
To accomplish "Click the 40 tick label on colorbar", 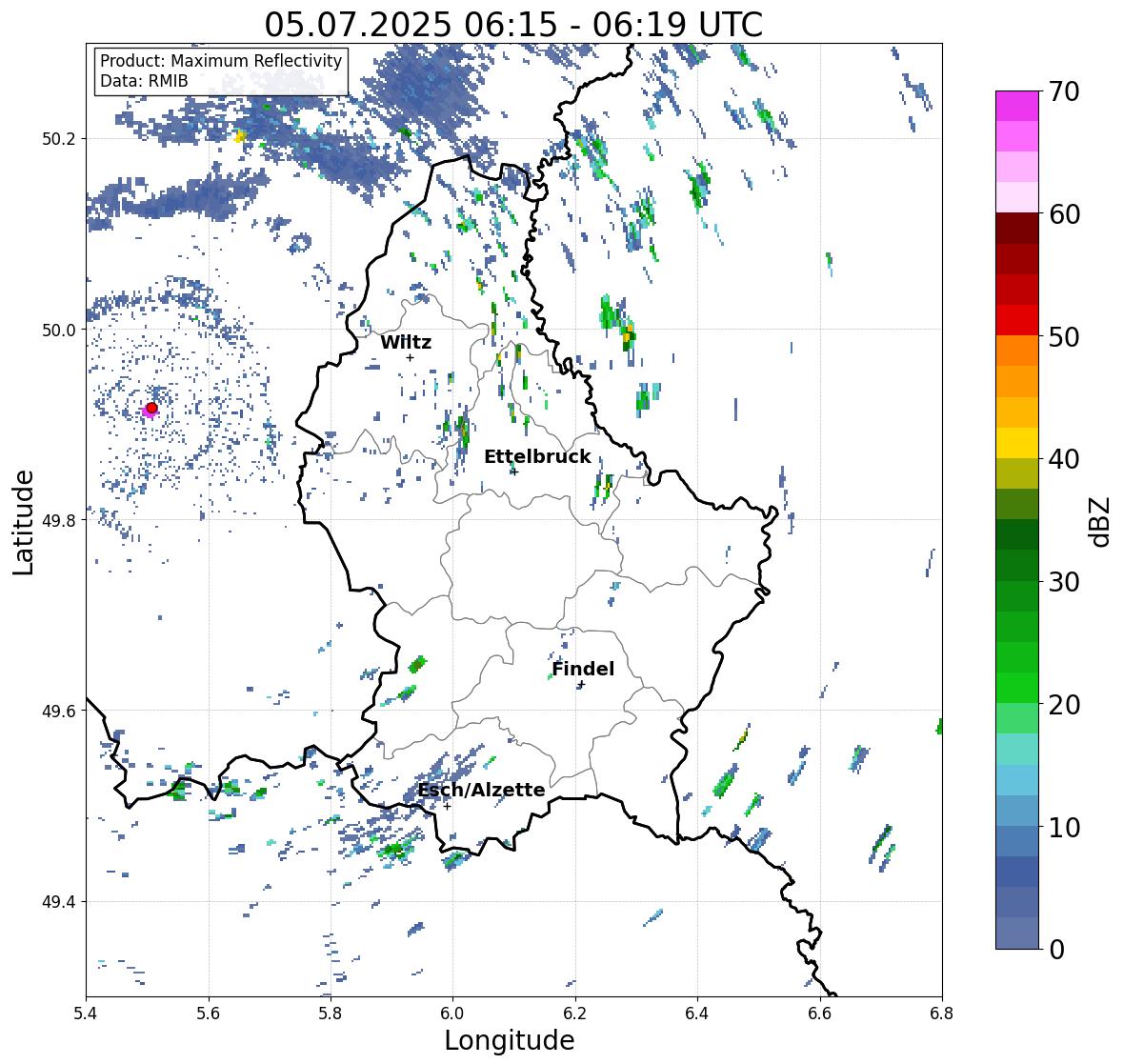I will [x=1064, y=459].
